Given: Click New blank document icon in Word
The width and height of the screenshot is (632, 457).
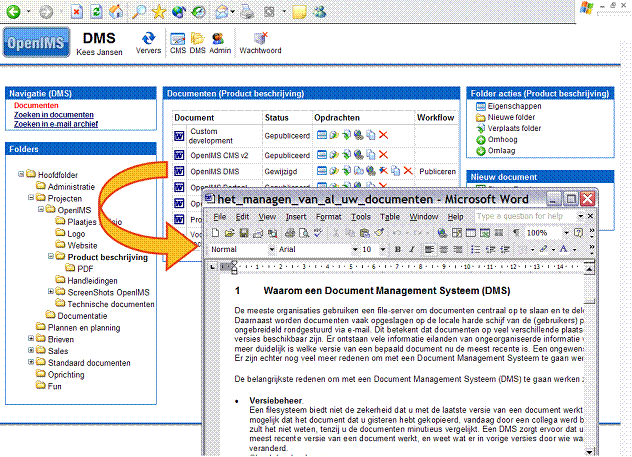Looking at the screenshot, I should 216,233.
